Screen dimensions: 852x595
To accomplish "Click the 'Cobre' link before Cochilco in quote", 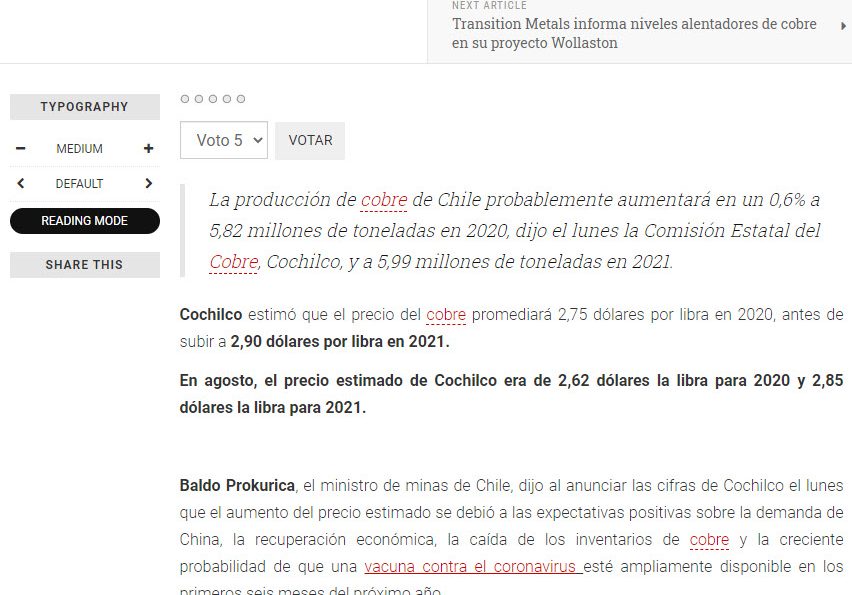I will [x=233, y=262].
